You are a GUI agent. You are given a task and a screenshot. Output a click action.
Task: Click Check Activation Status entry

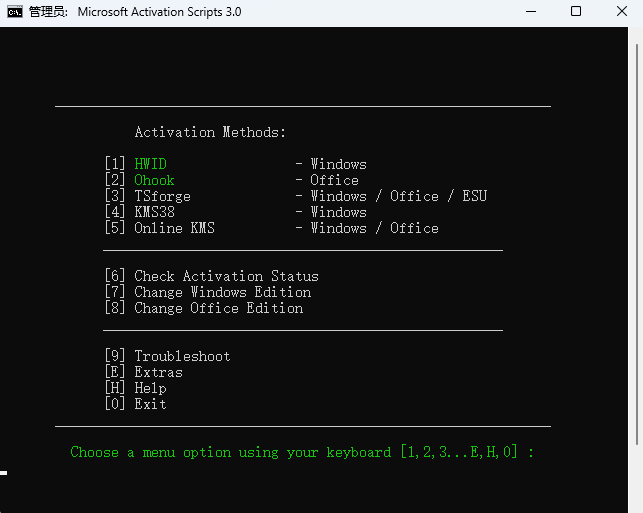pos(226,276)
